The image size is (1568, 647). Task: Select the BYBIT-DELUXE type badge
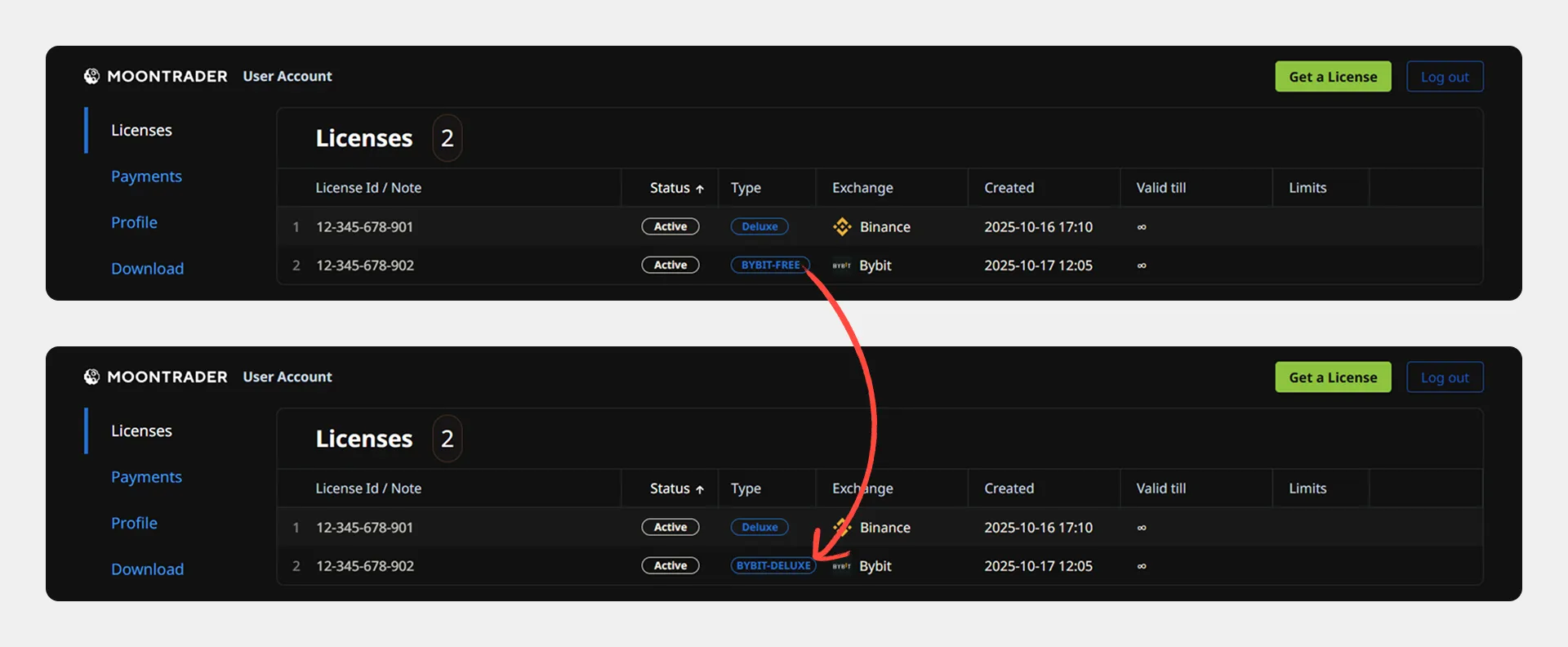[773, 566]
